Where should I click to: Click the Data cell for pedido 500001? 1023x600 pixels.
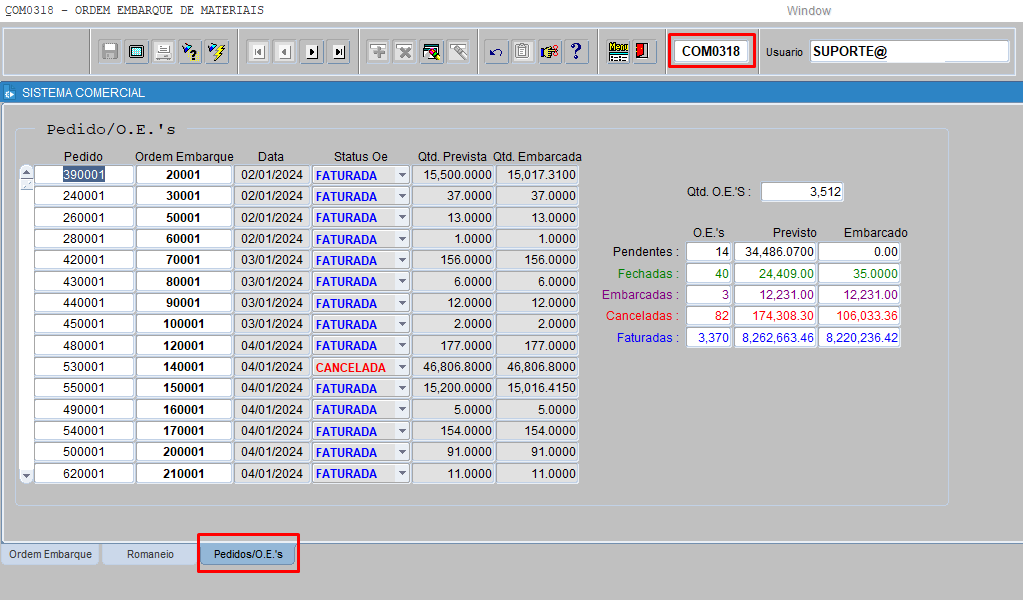[271, 451]
